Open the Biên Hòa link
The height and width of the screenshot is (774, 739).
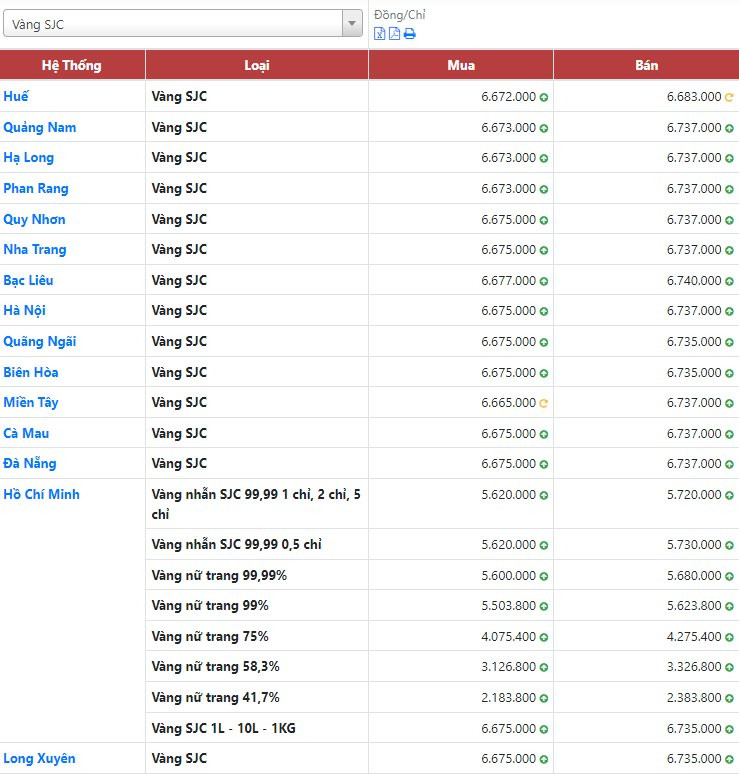[31, 372]
